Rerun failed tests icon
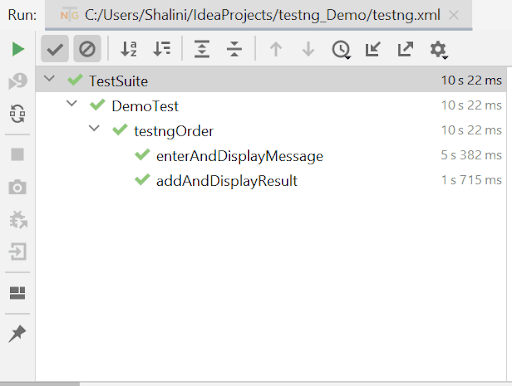 [18, 81]
